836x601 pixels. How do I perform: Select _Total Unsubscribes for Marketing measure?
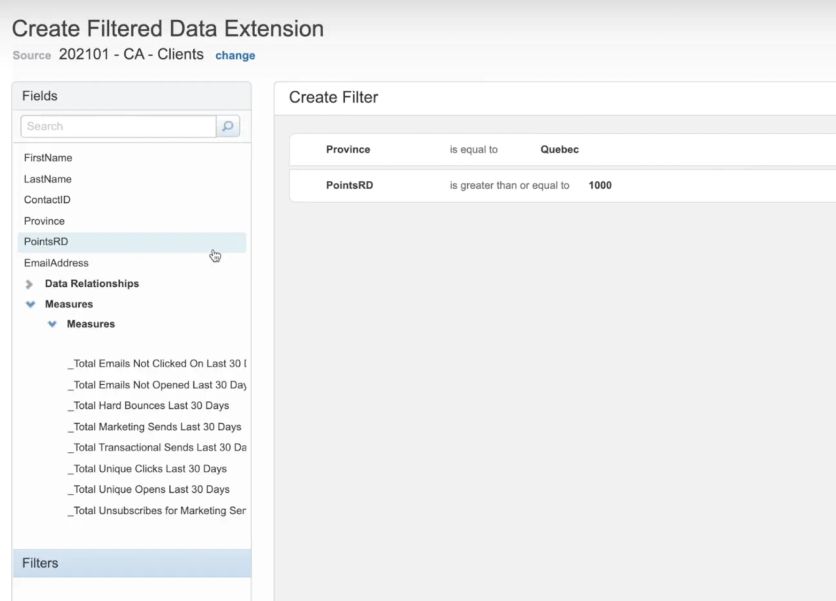pos(157,510)
